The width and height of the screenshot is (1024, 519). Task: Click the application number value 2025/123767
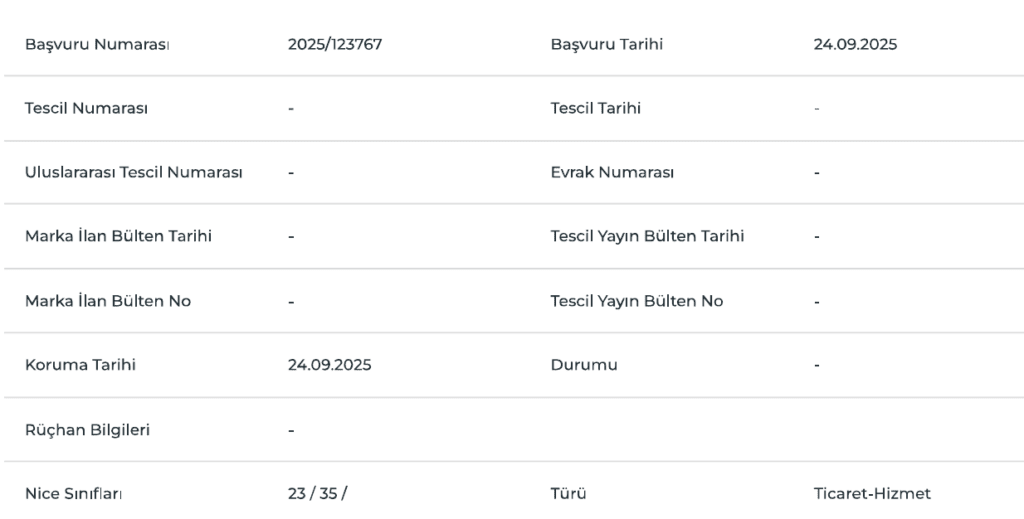(x=335, y=45)
